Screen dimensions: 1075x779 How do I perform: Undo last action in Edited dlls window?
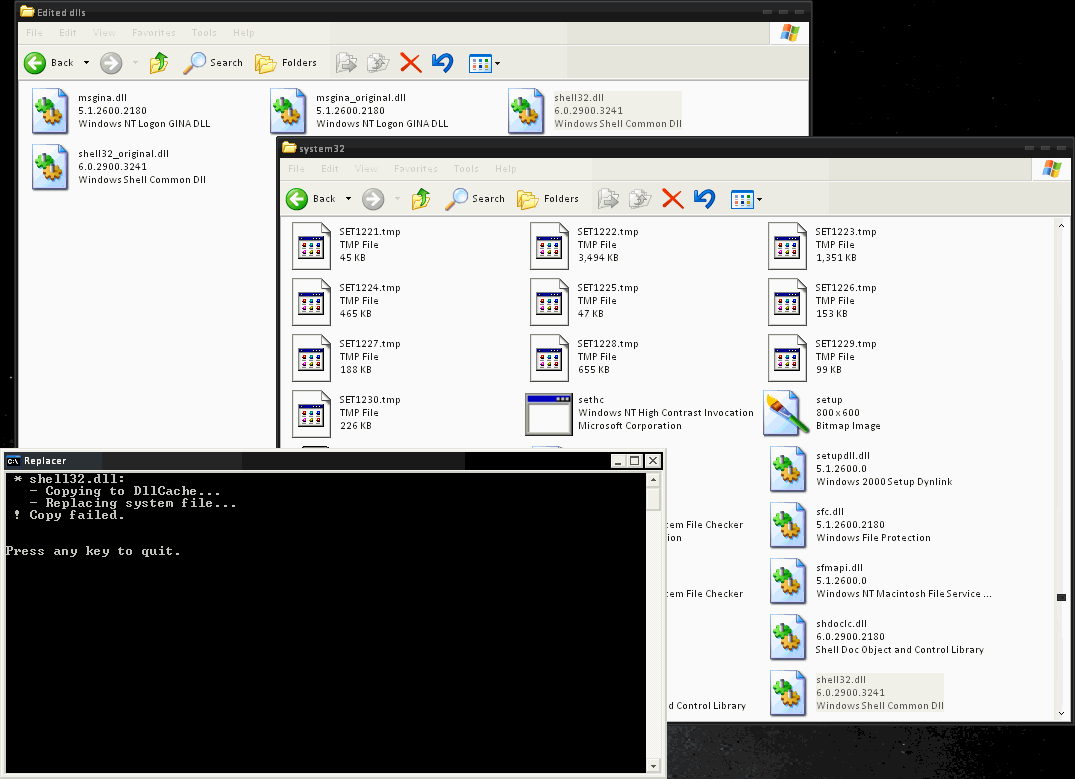(443, 63)
